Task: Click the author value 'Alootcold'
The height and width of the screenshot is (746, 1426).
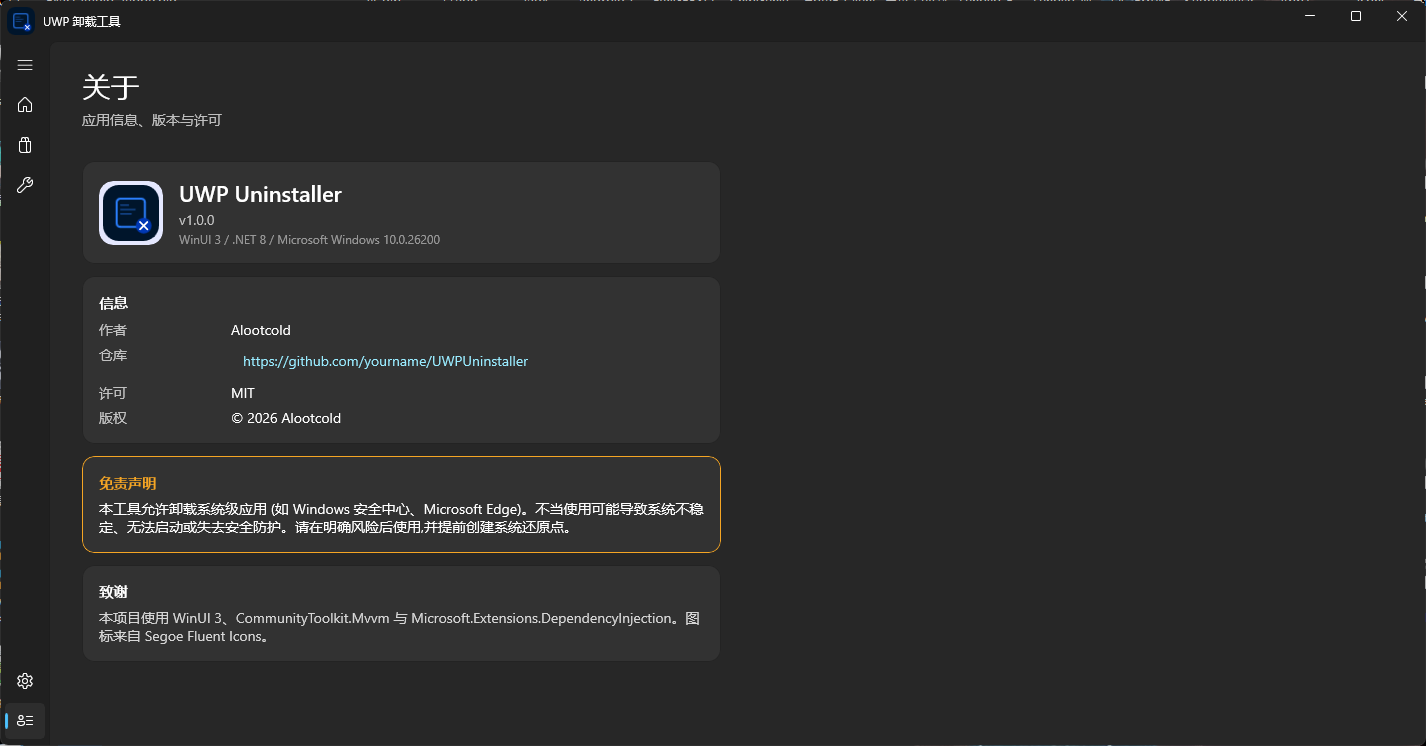Action: pos(261,330)
